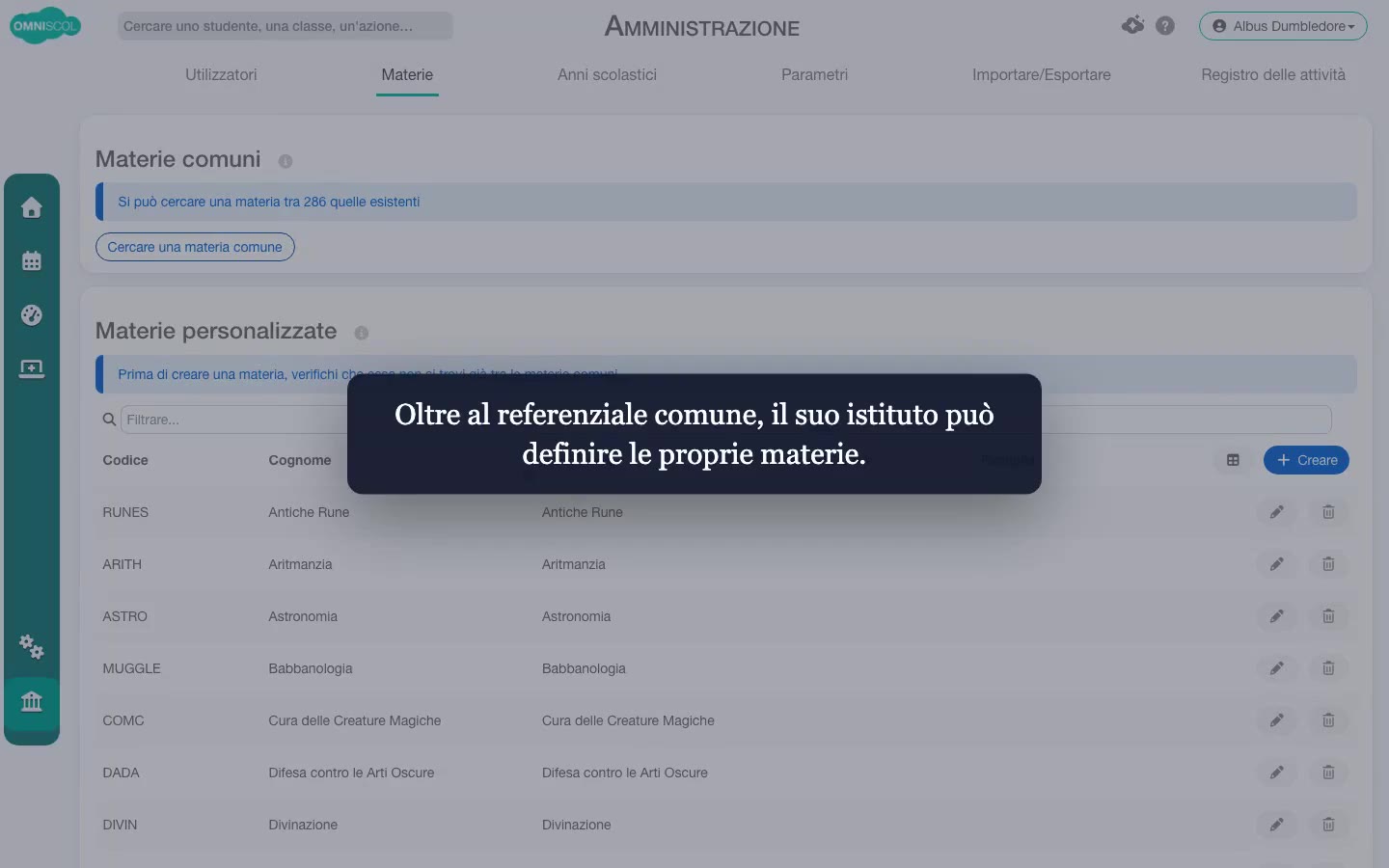
Task: Click the Creare button
Action: [1306, 460]
